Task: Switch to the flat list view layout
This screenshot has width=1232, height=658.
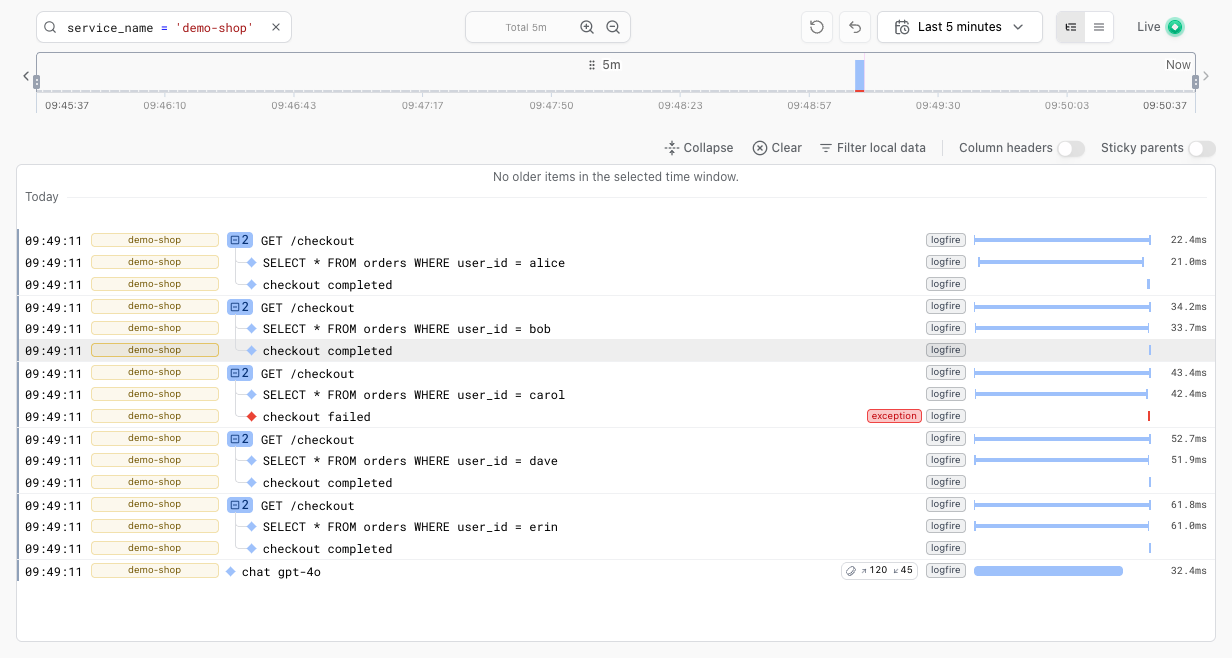Action: (x=1099, y=27)
